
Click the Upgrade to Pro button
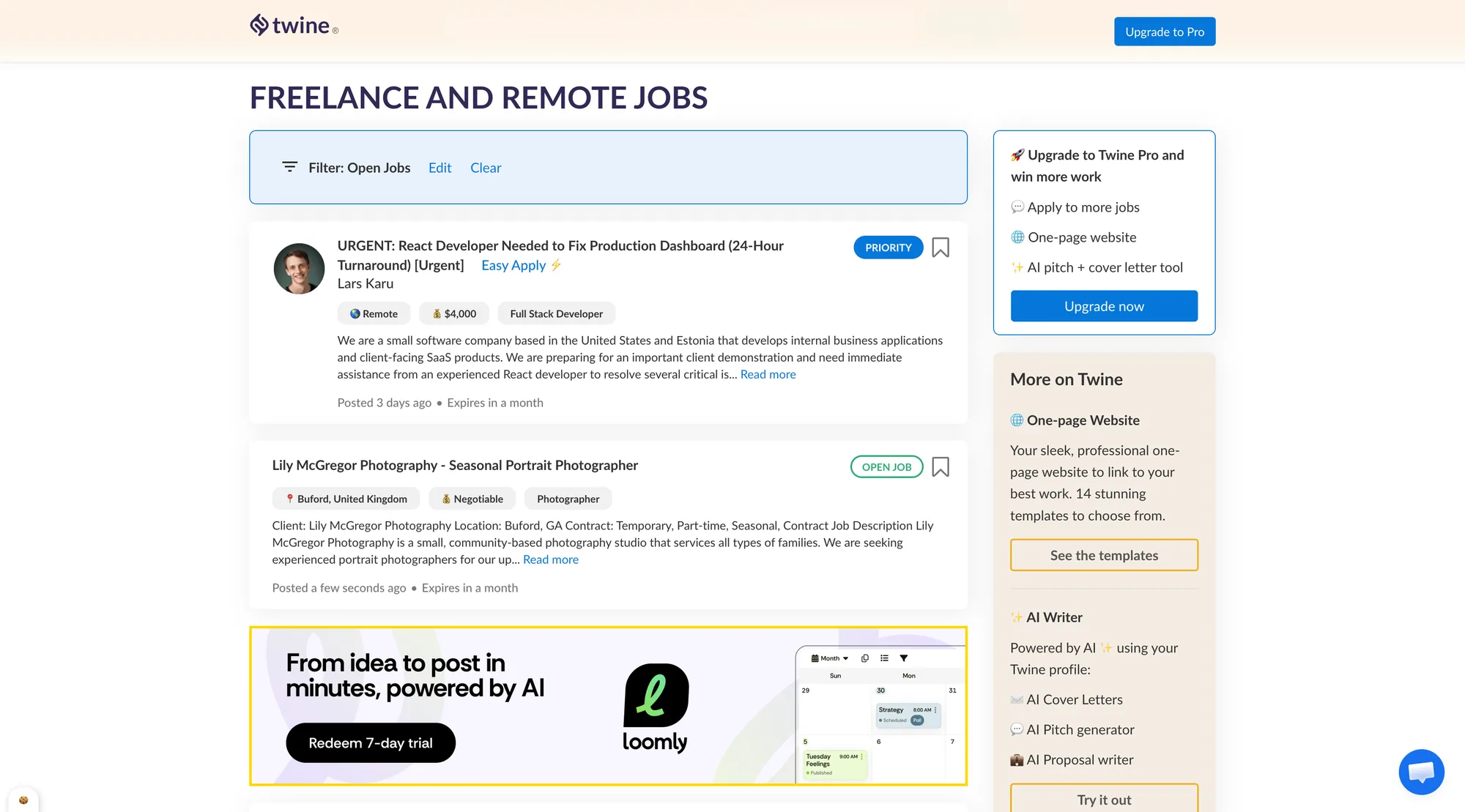click(1165, 31)
